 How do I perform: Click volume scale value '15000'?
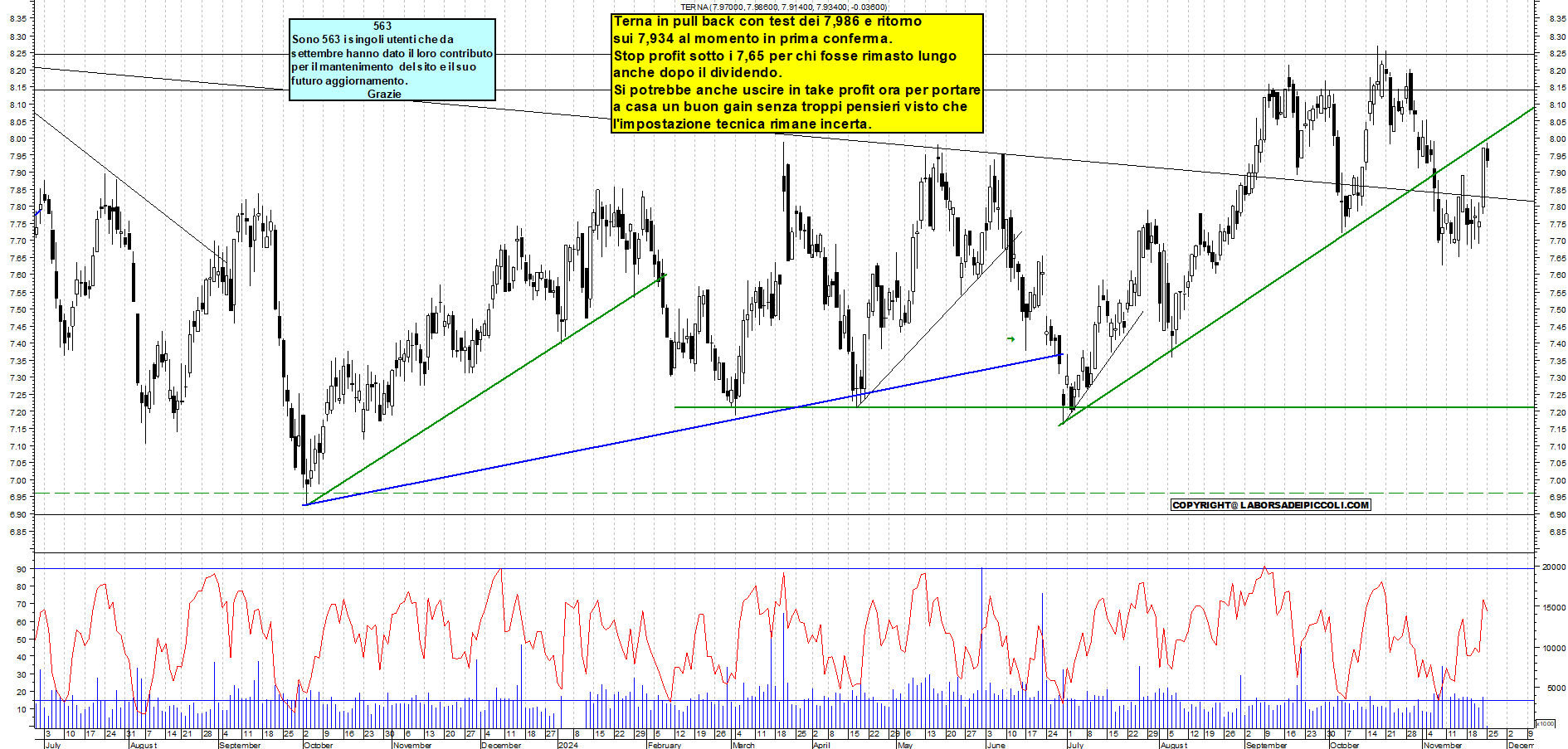[1554, 608]
